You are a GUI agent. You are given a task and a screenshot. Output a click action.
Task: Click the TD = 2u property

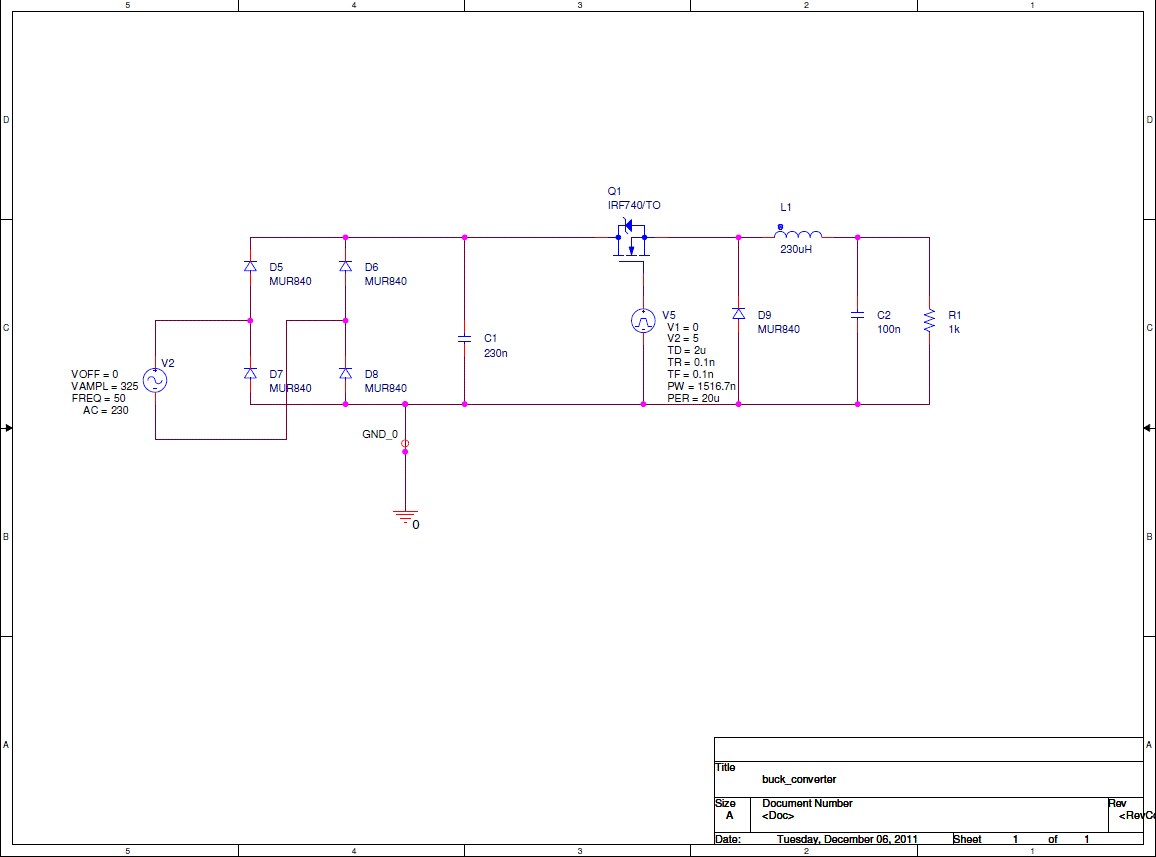pos(686,350)
